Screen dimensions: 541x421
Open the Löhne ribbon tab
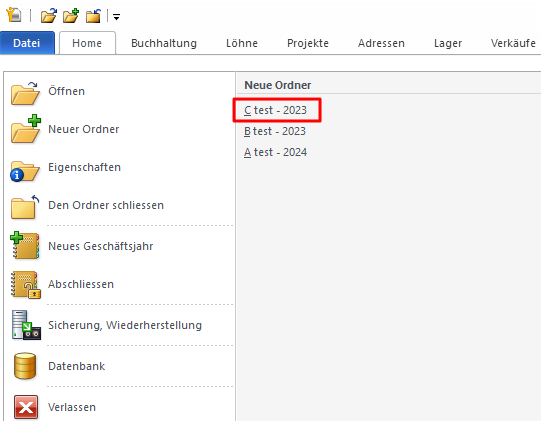[242, 43]
